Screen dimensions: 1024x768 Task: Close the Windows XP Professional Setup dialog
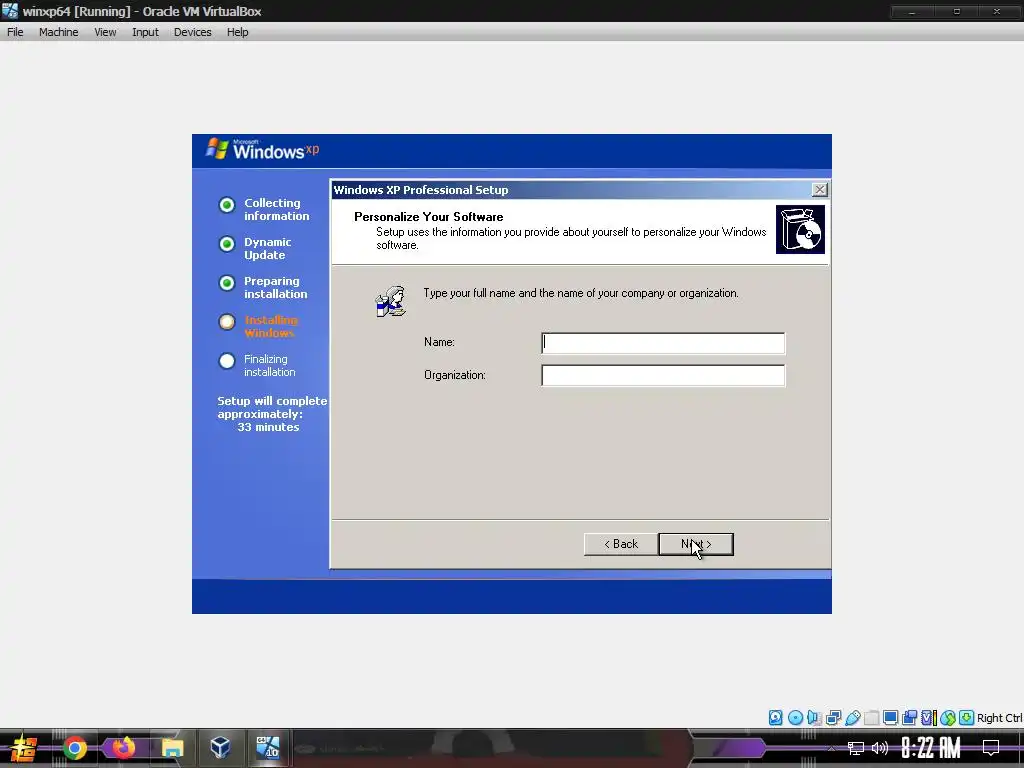click(820, 189)
